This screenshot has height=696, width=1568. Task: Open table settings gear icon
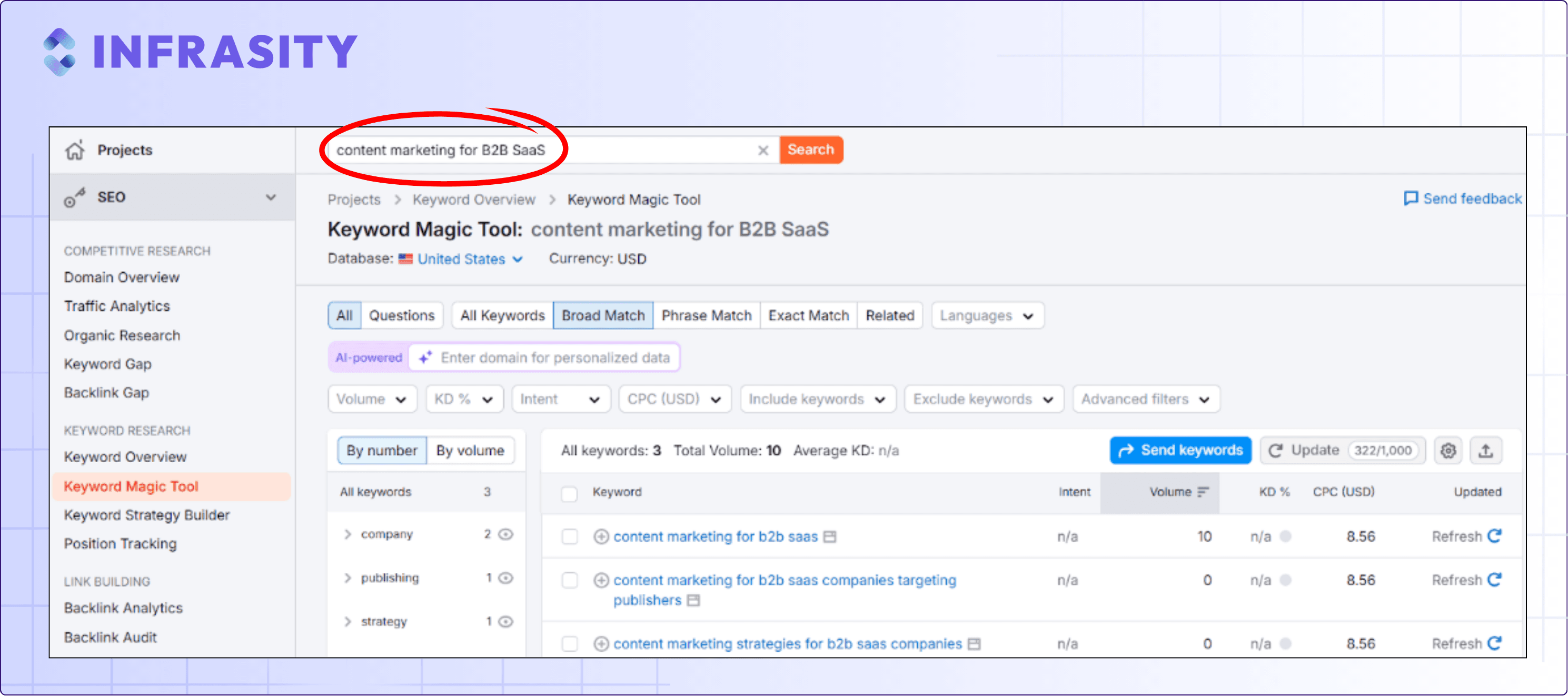1448,451
